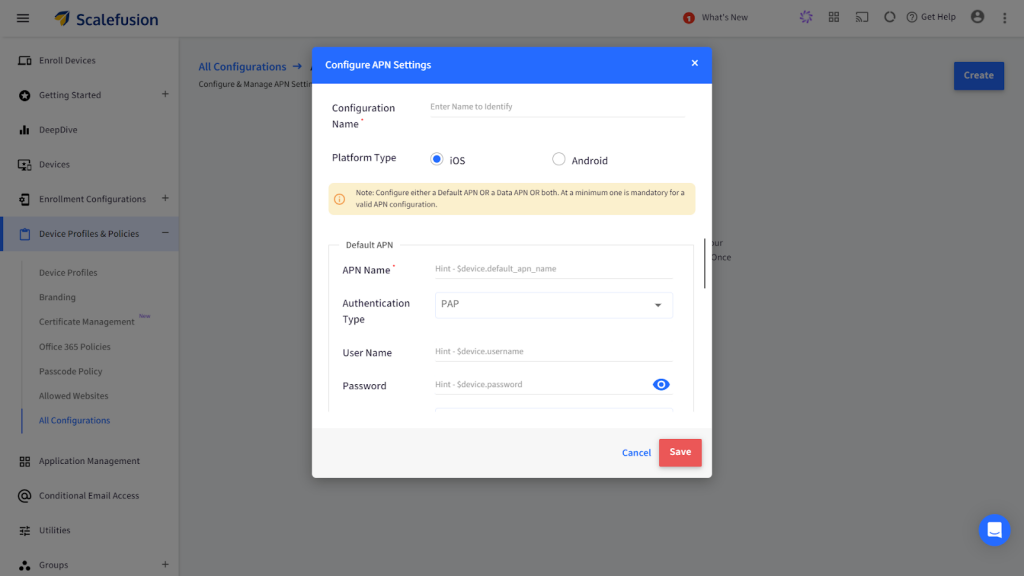Close the Configure APN Settings dialog

coord(694,63)
